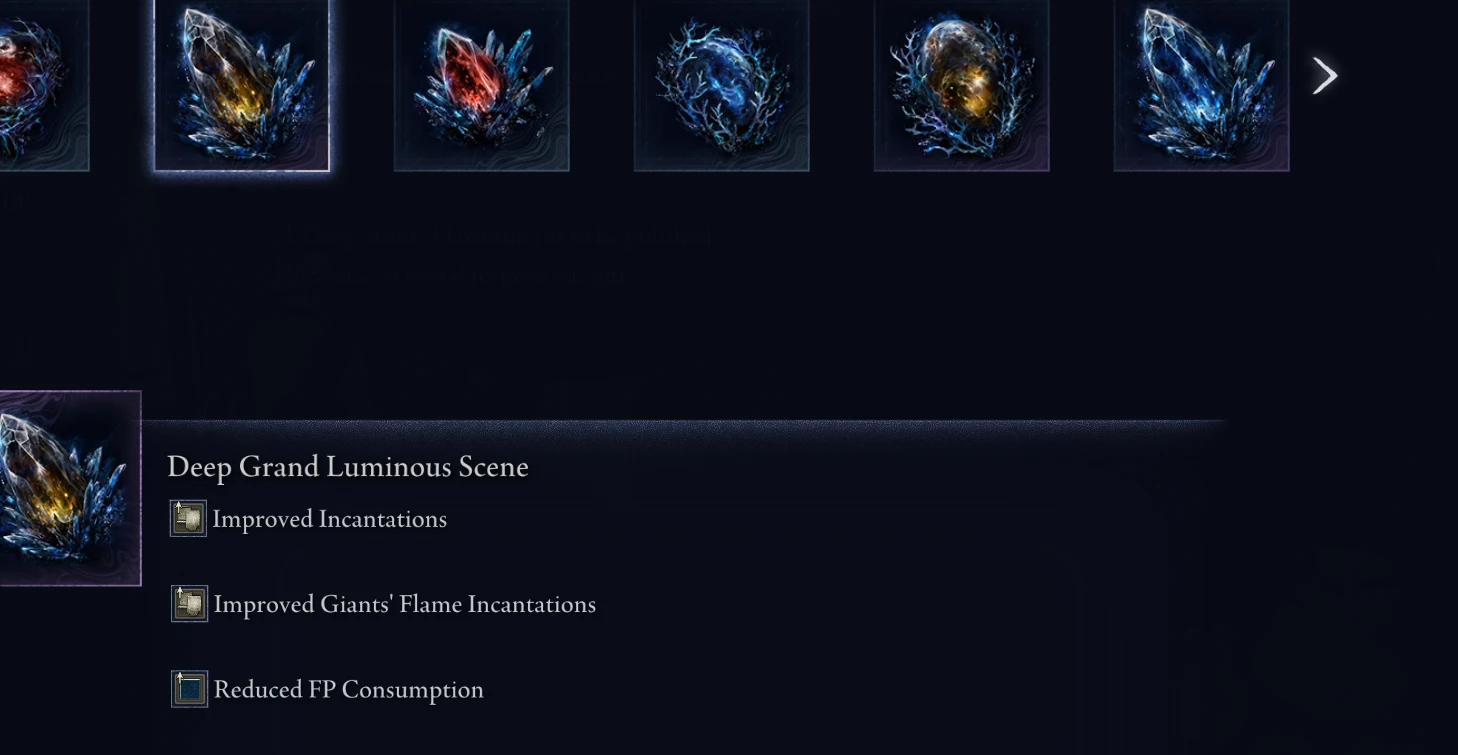1458x755 pixels.
Task: Click the large Deep Grand Luminous Scene relic image
Action: click(x=70, y=488)
